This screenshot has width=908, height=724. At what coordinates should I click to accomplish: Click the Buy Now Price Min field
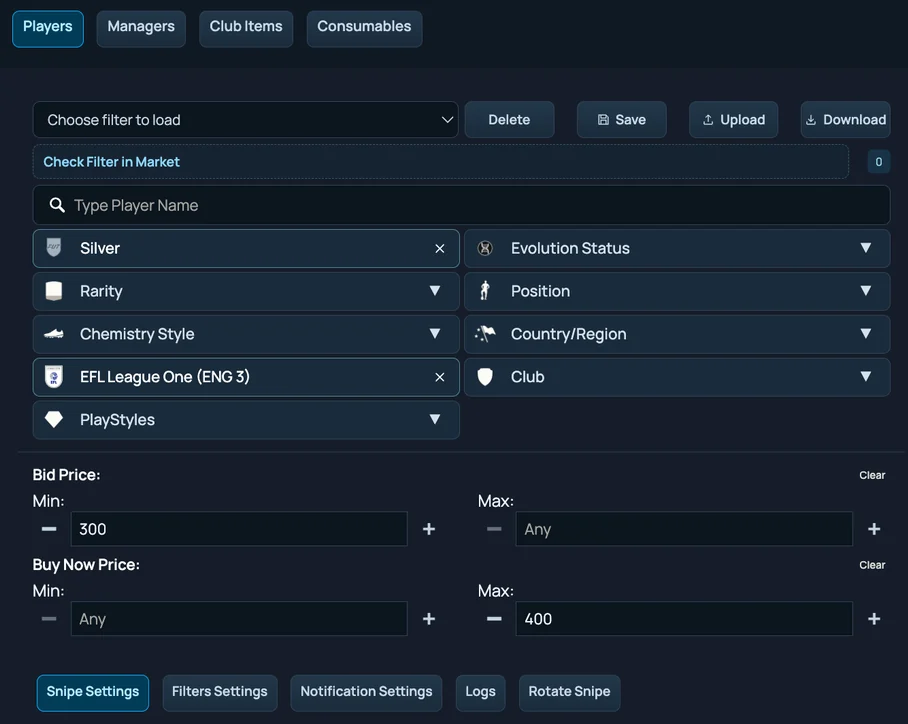click(x=239, y=619)
